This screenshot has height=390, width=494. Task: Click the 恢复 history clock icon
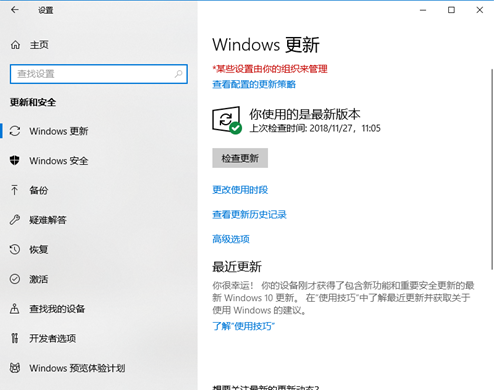coord(15,249)
